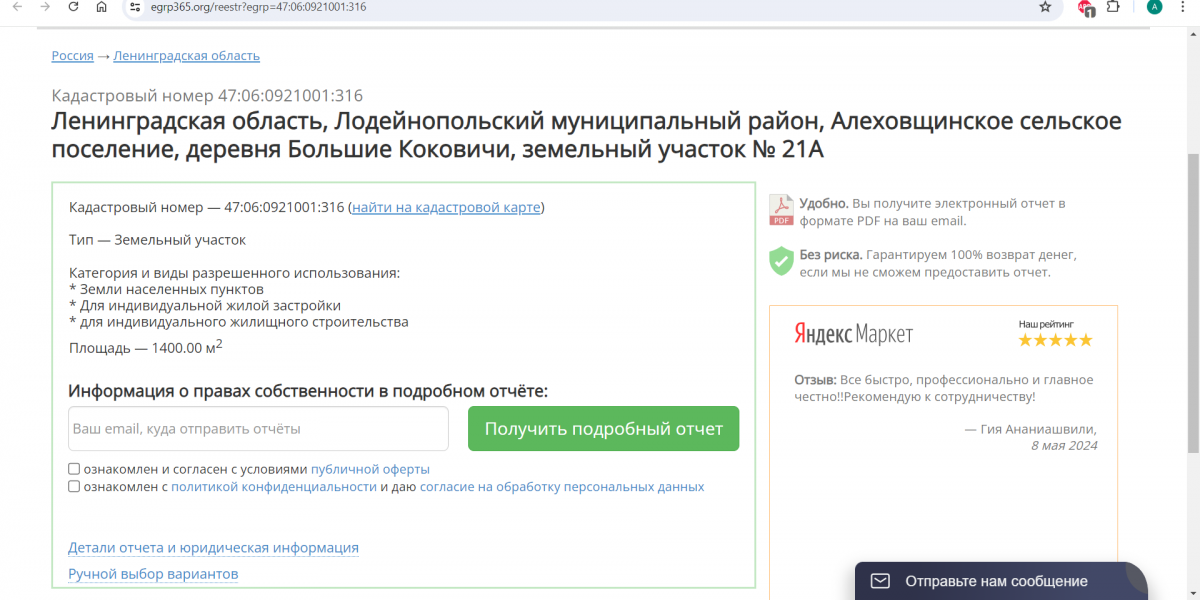Open the browser home page

pyautogui.click(x=102, y=7)
